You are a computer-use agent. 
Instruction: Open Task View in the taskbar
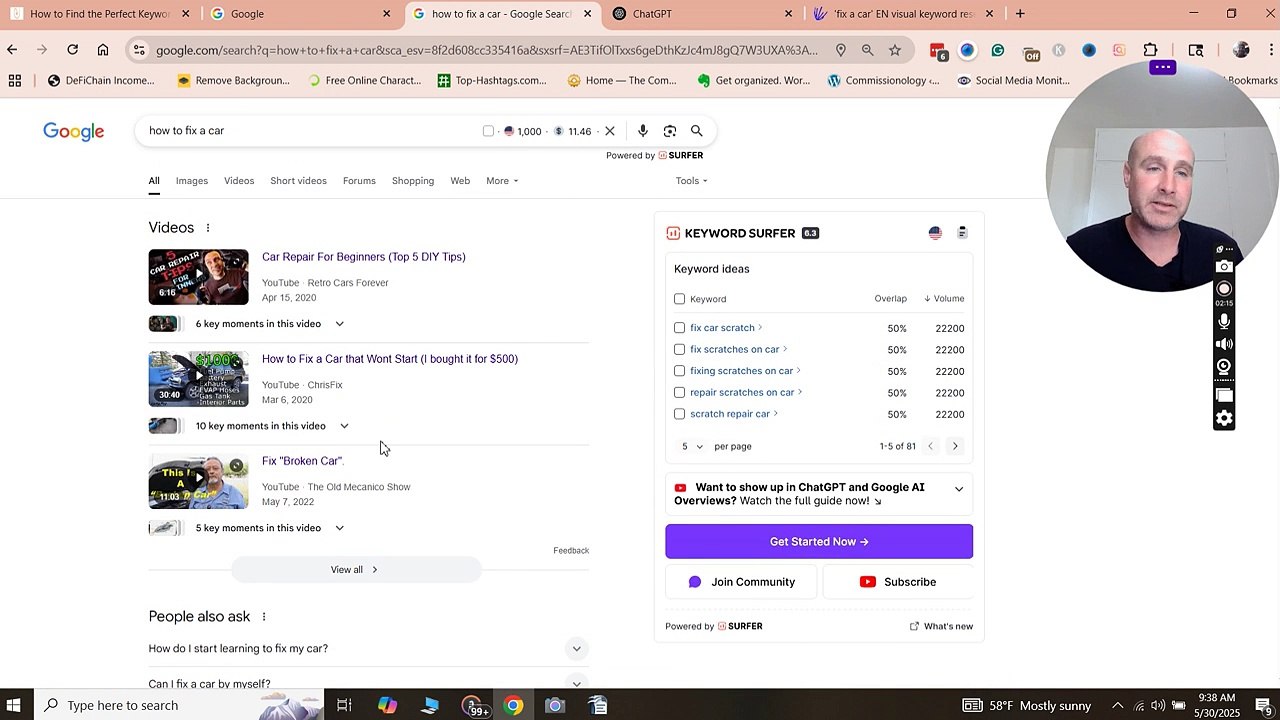click(344, 706)
